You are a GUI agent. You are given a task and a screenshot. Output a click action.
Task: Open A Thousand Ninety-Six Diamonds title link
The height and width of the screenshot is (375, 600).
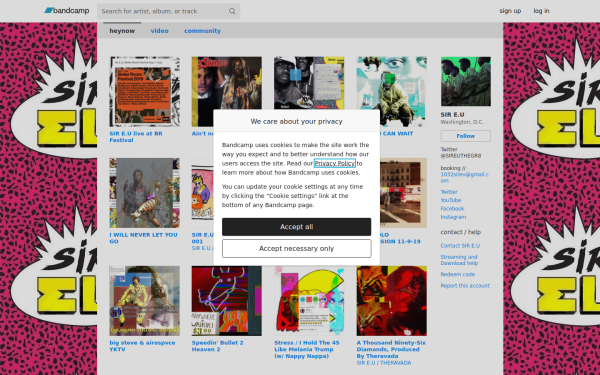point(391,349)
